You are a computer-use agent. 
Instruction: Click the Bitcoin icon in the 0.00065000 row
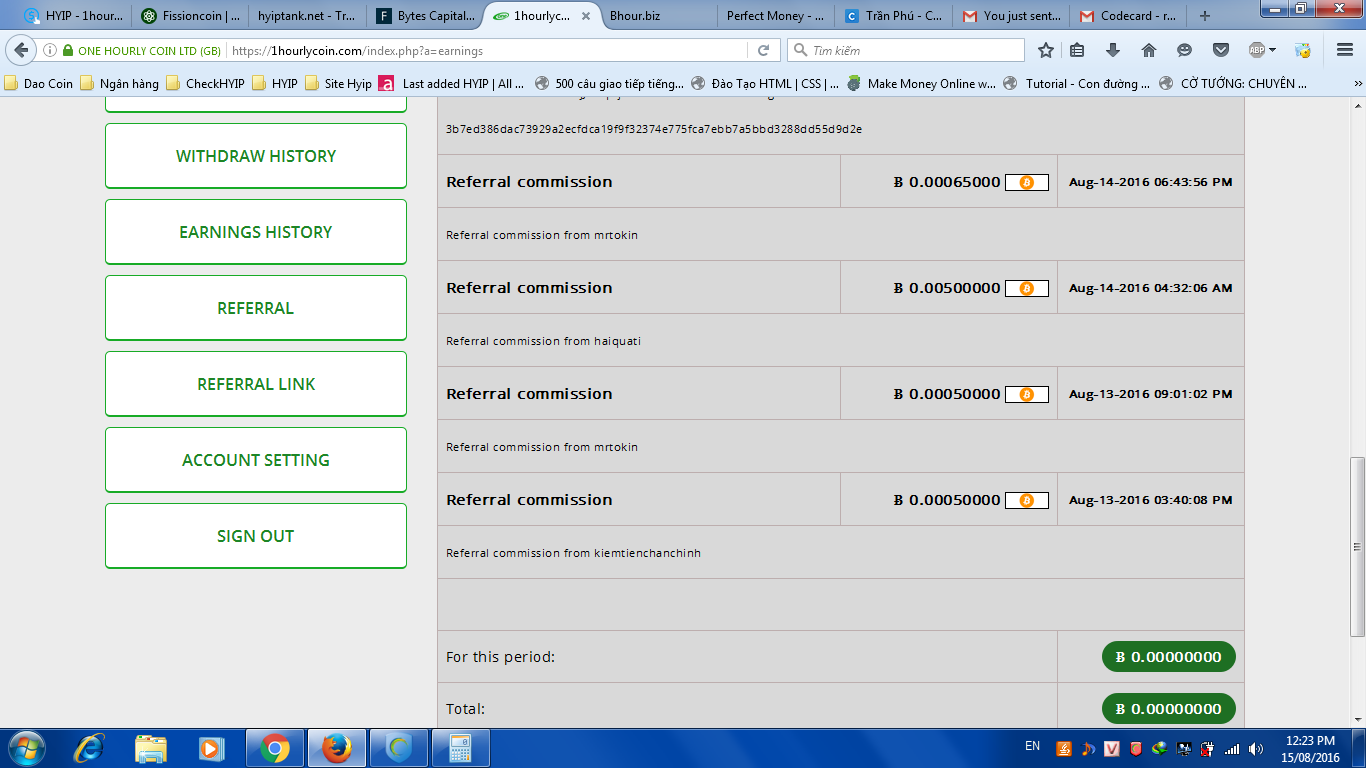click(1026, 182)
